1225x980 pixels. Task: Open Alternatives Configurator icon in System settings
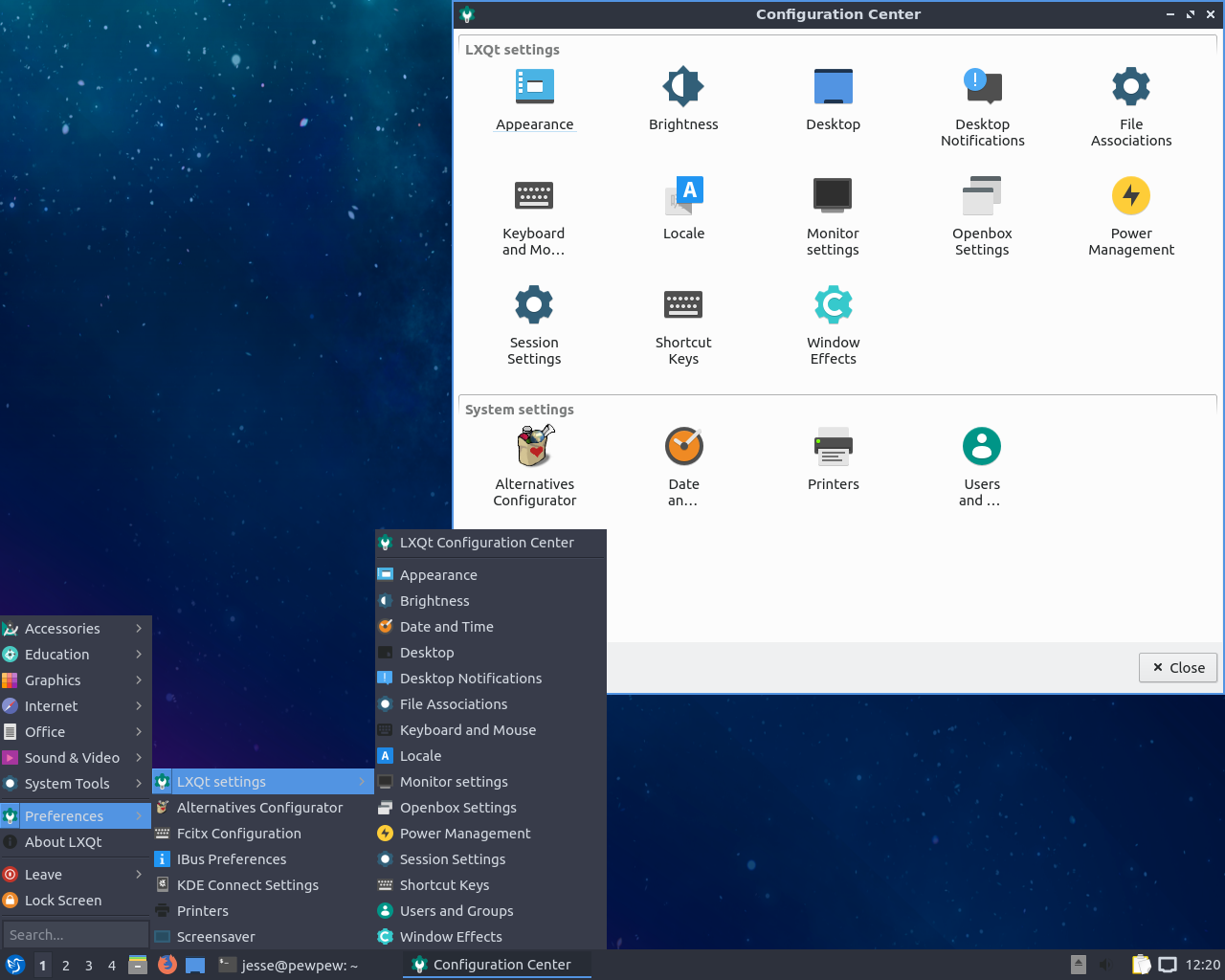[535, 445]
